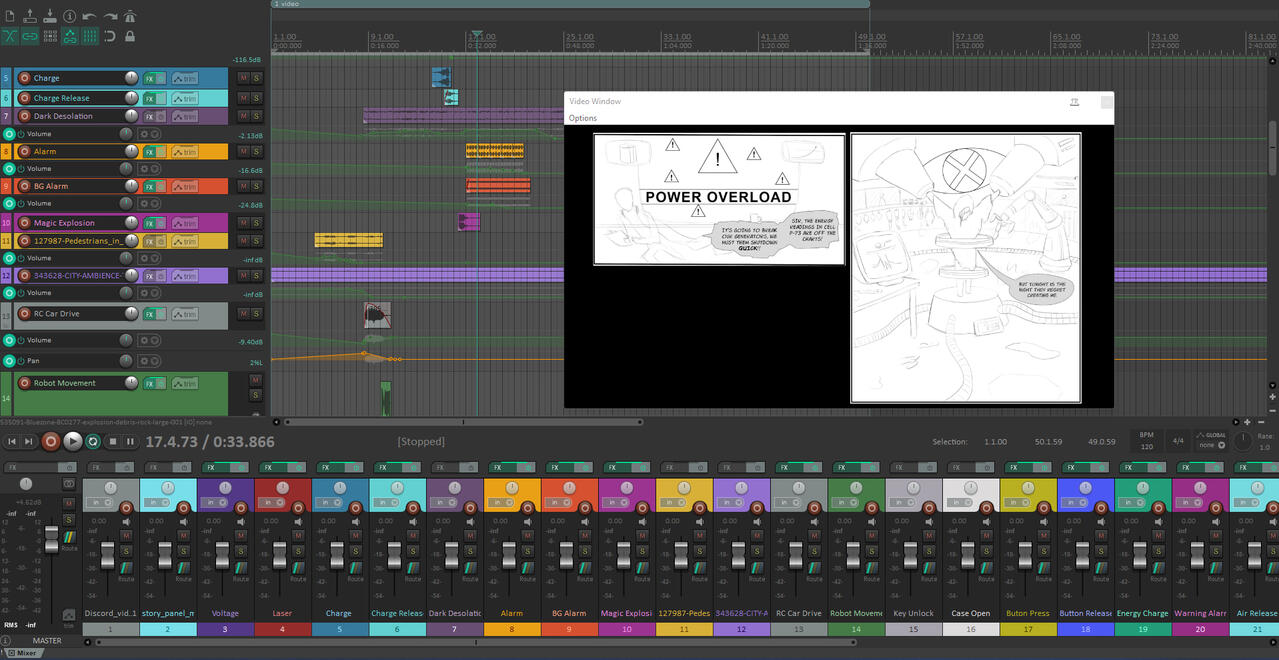
Task: Mute the Dark Desolation track
Action: [242, 116]
